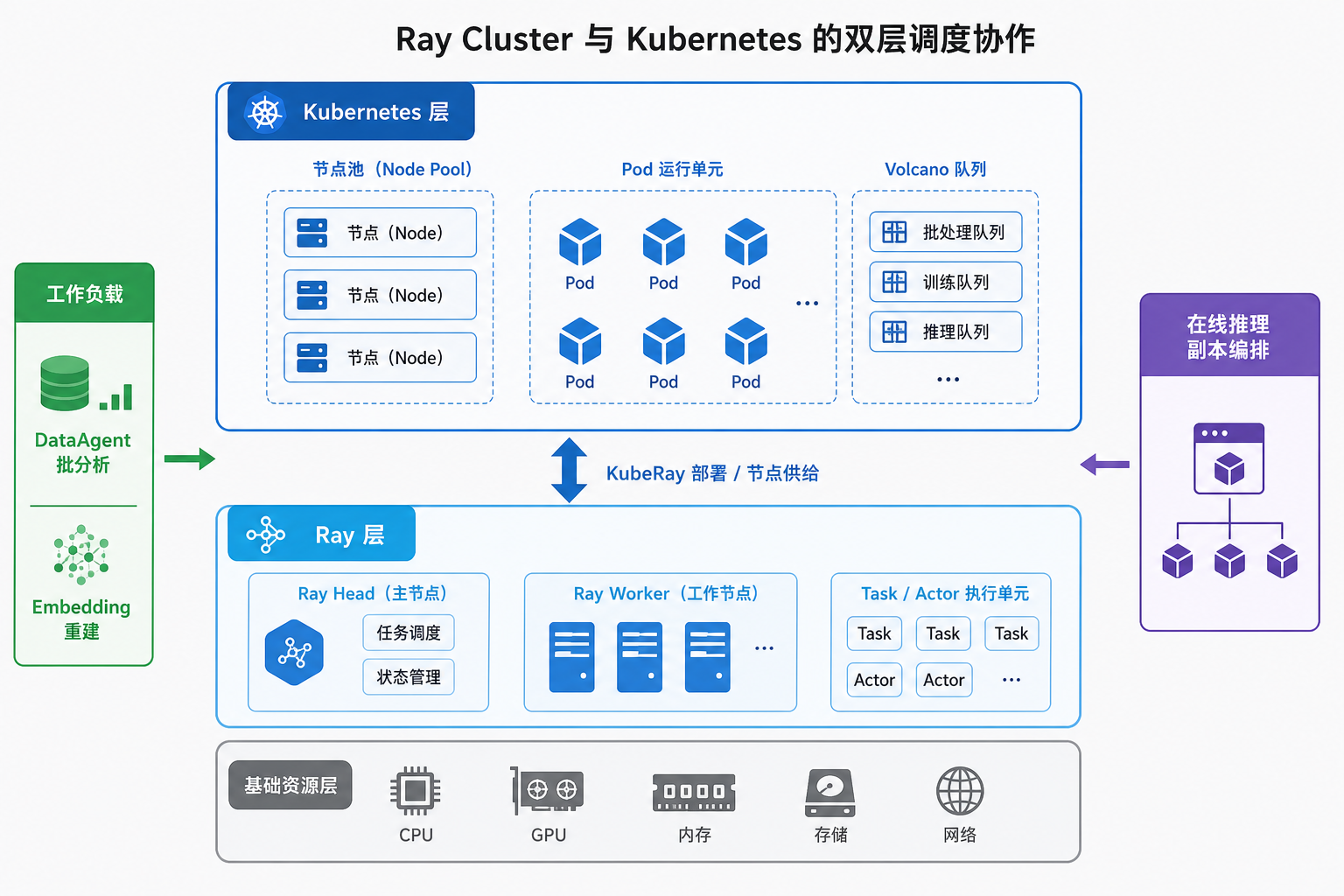This screenshot has height=896, width=1344.
Task: Click the CPU text label
Action: (416, 835)
